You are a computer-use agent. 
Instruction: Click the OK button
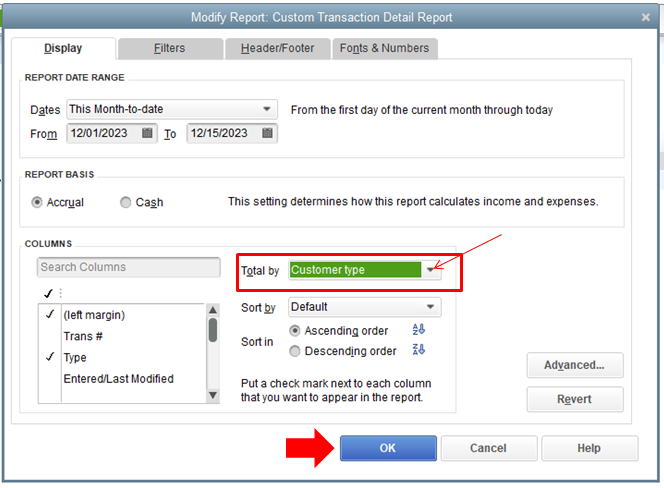[388, 448]
